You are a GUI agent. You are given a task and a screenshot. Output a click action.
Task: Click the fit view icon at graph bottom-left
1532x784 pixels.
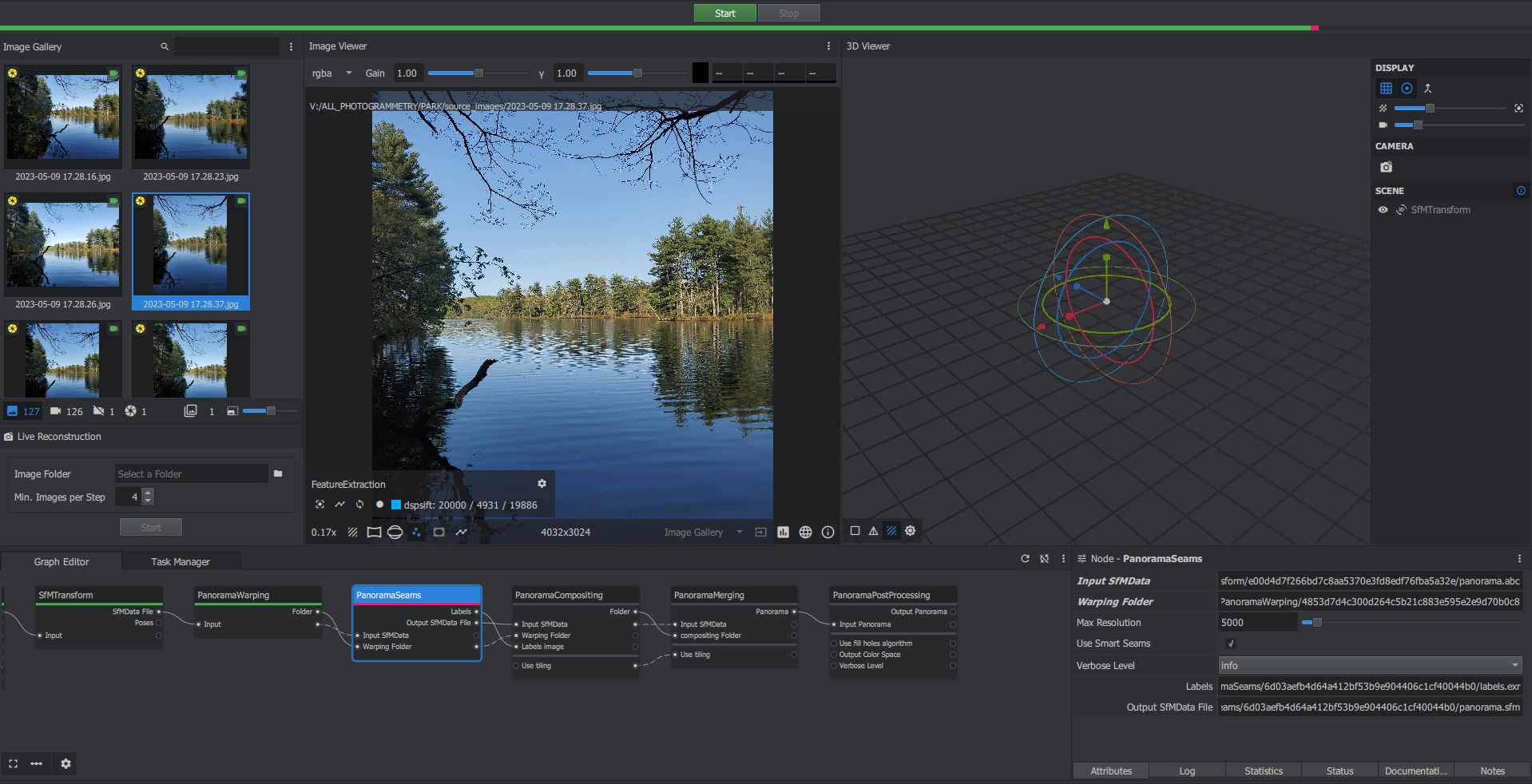pos(13,764)
